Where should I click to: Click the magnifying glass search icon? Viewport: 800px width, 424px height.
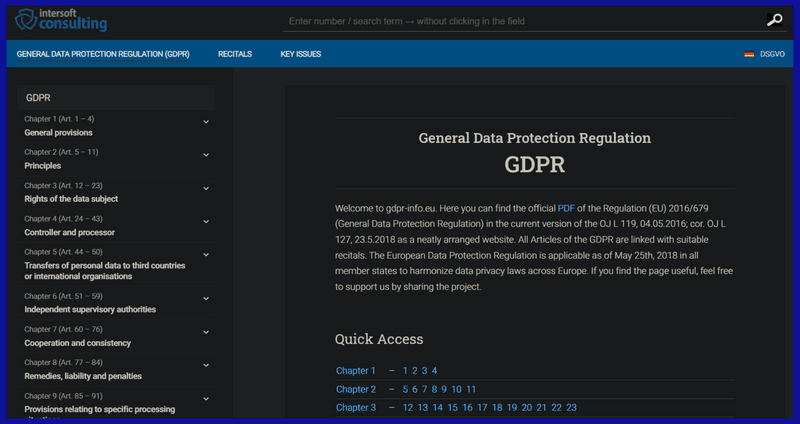coord(774,20)
